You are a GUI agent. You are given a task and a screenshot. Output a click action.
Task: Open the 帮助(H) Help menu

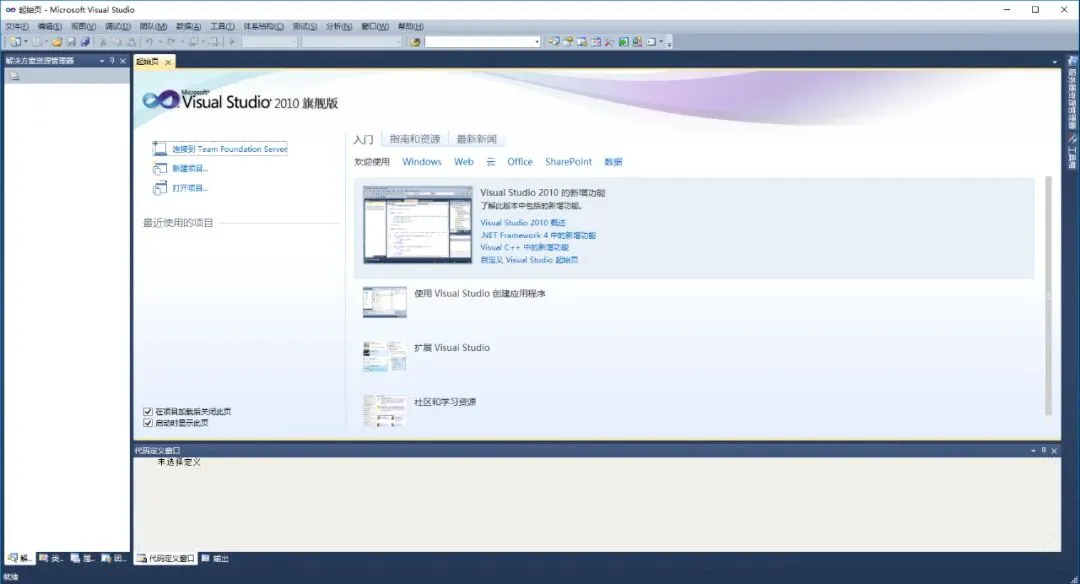[411, 26]
